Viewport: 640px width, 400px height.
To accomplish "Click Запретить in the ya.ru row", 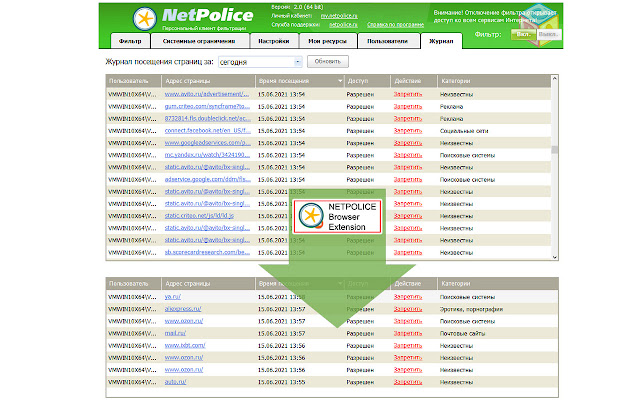I will (408, 297).
